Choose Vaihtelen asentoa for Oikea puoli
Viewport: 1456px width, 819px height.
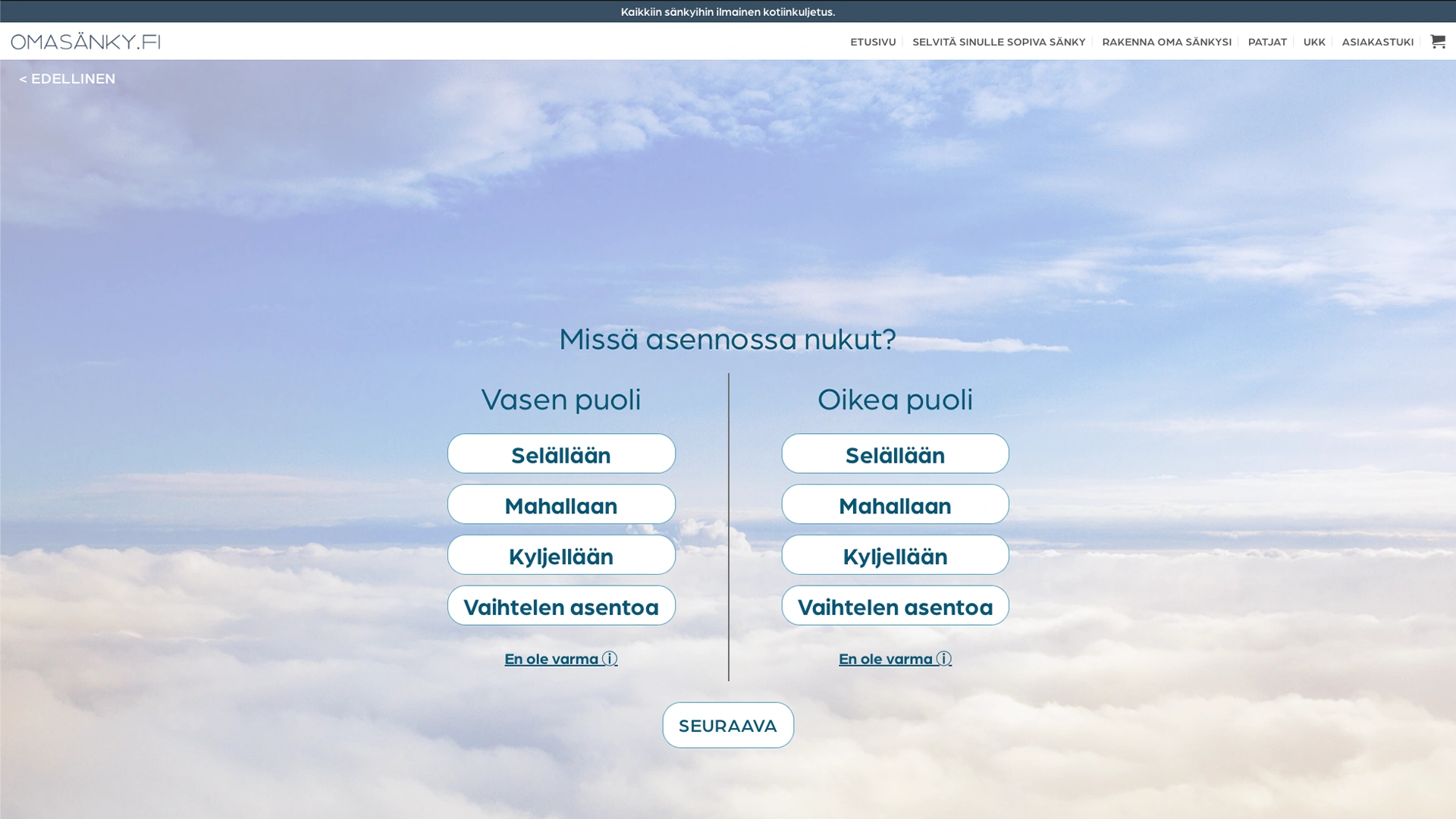[895, 606]
